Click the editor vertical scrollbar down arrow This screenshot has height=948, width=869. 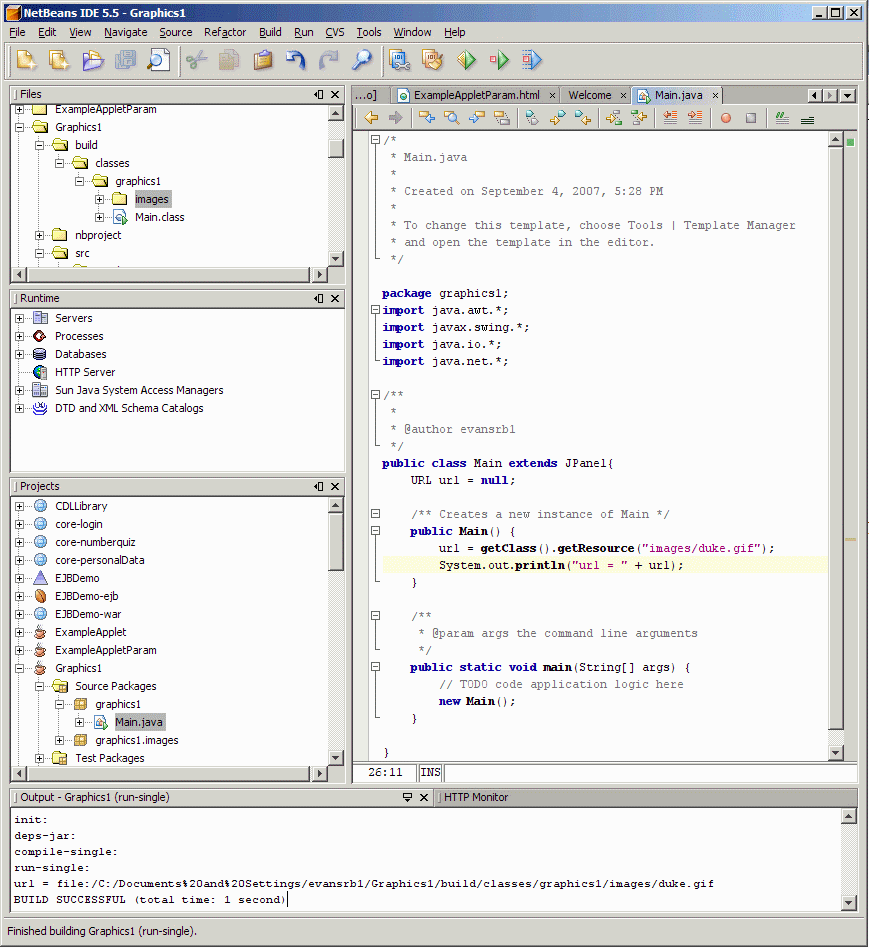pyautogui.click(x=836, y=753)
